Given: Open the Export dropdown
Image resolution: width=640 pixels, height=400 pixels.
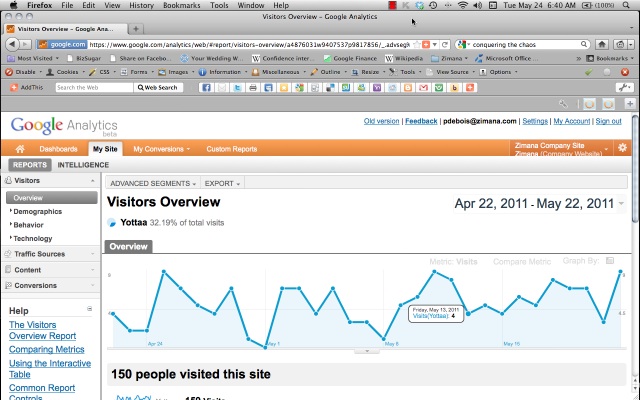Looking at the screenshot, I should coord(222,183).
